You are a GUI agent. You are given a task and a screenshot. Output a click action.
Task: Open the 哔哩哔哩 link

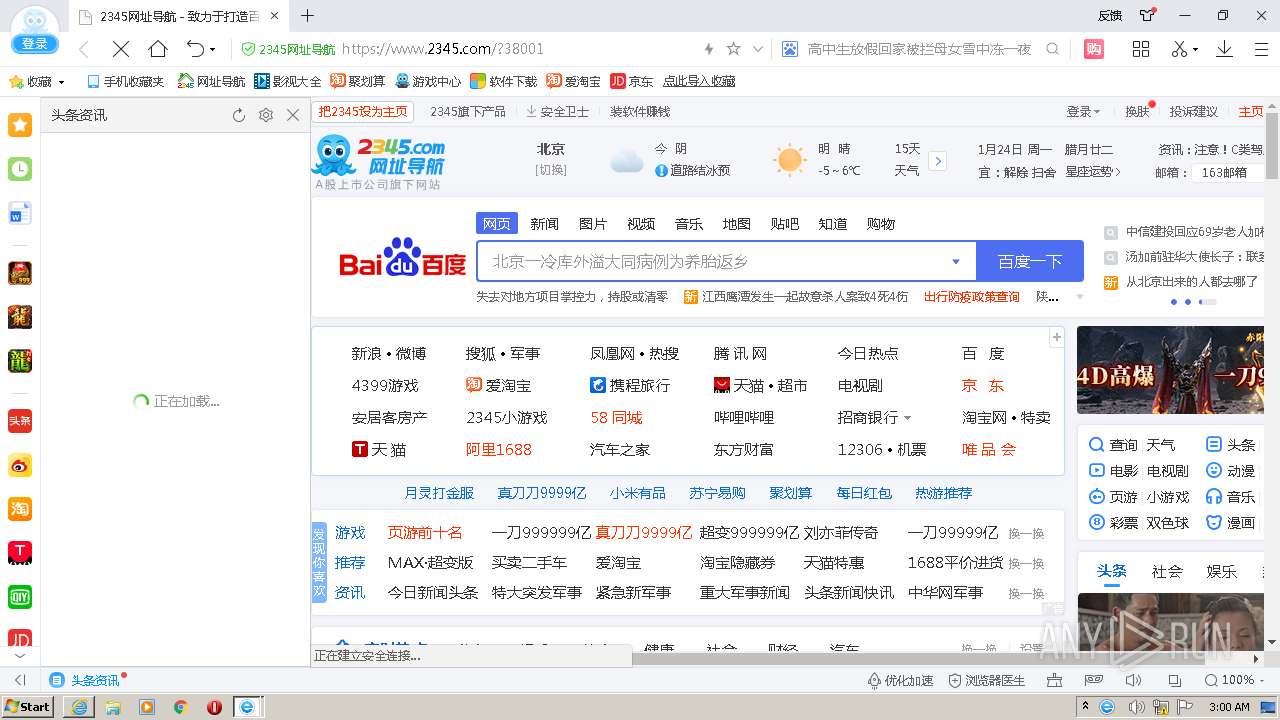click(x=744, y=418)
